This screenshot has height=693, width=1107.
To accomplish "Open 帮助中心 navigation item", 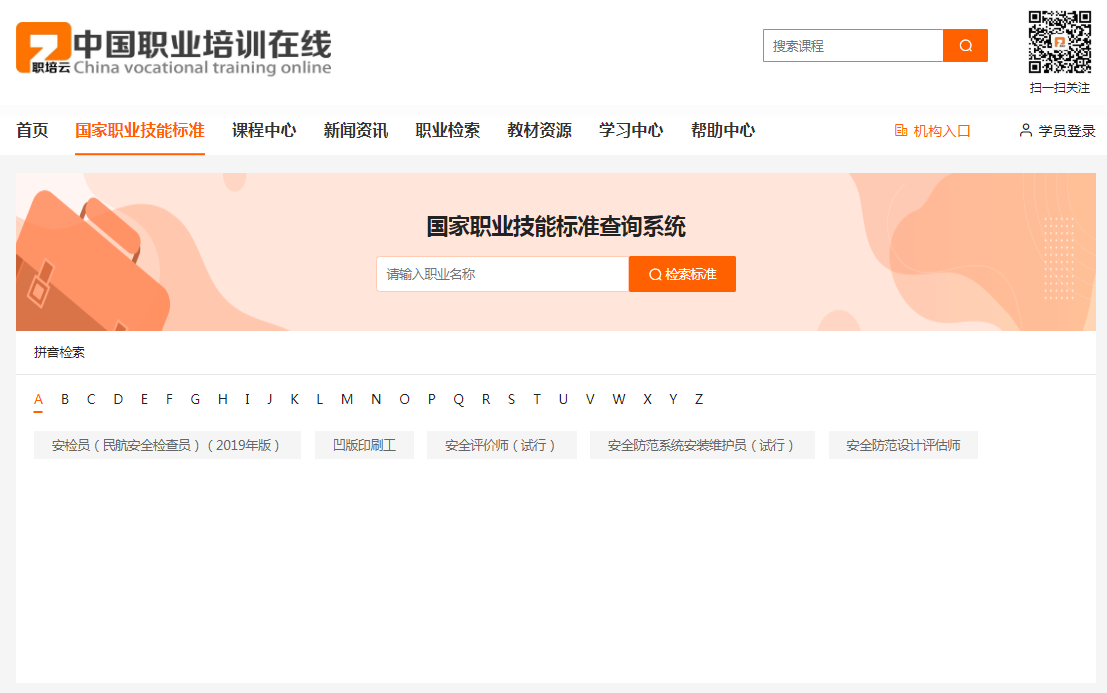I will coord(722,130).
